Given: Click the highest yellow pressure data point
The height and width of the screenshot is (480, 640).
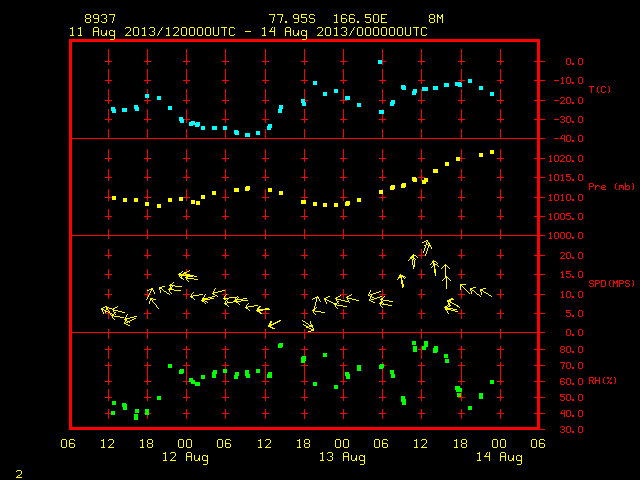Looking at the screenshot, I should click(x=492, y=152).
